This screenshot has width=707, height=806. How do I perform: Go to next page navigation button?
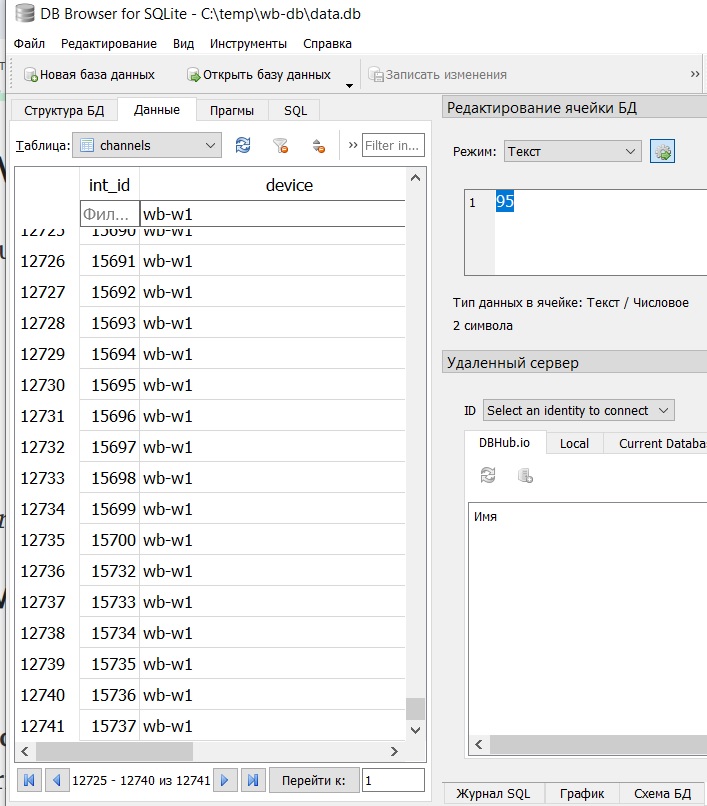click(x=225, y=780)
